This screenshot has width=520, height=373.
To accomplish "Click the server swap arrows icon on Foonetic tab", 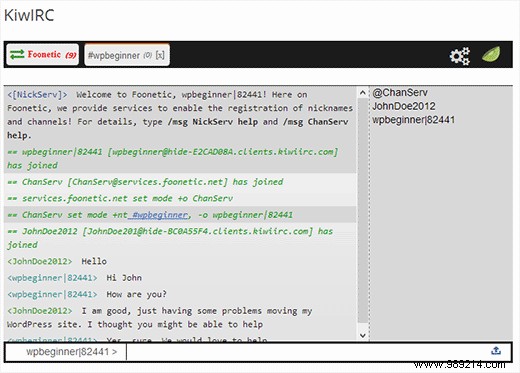I will pos(17,54).
